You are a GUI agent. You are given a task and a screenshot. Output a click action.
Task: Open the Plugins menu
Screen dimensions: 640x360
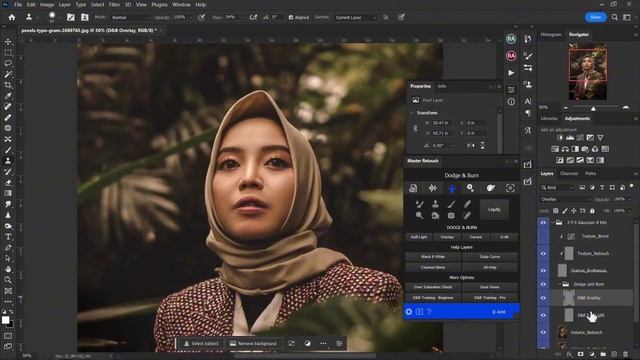click(x=159, y=4)
